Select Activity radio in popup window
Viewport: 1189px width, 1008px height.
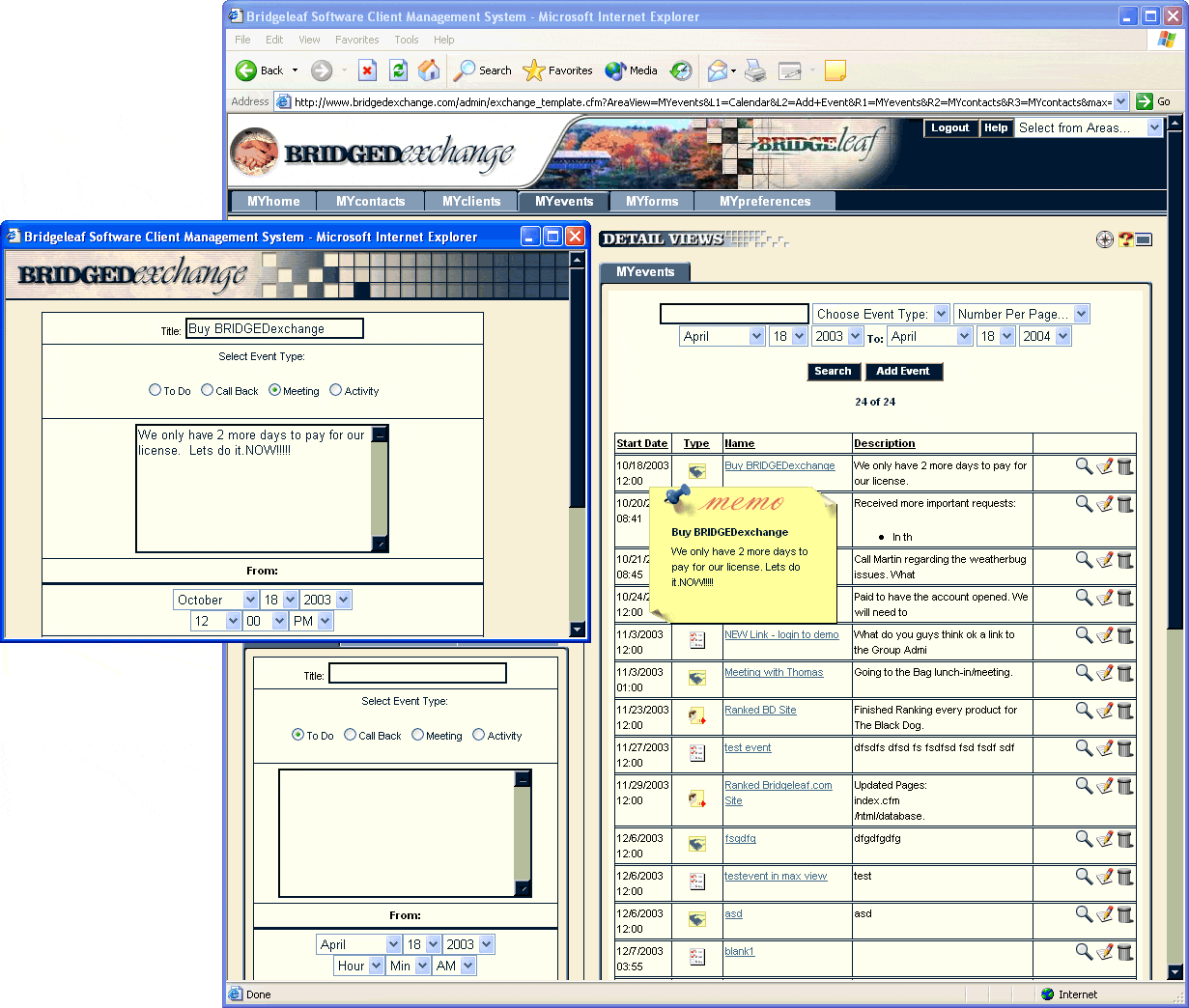[x=336, y=390]
